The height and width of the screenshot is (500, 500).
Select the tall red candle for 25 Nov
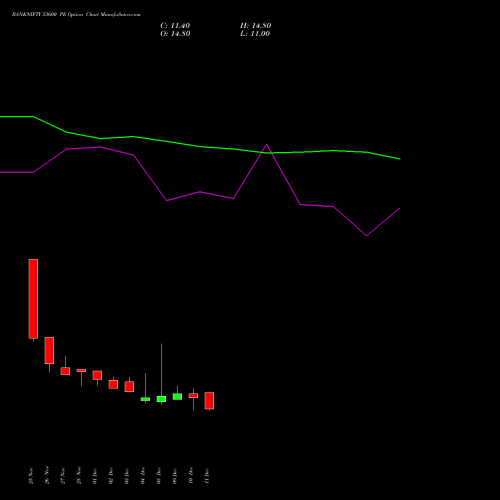pos(33,299)
